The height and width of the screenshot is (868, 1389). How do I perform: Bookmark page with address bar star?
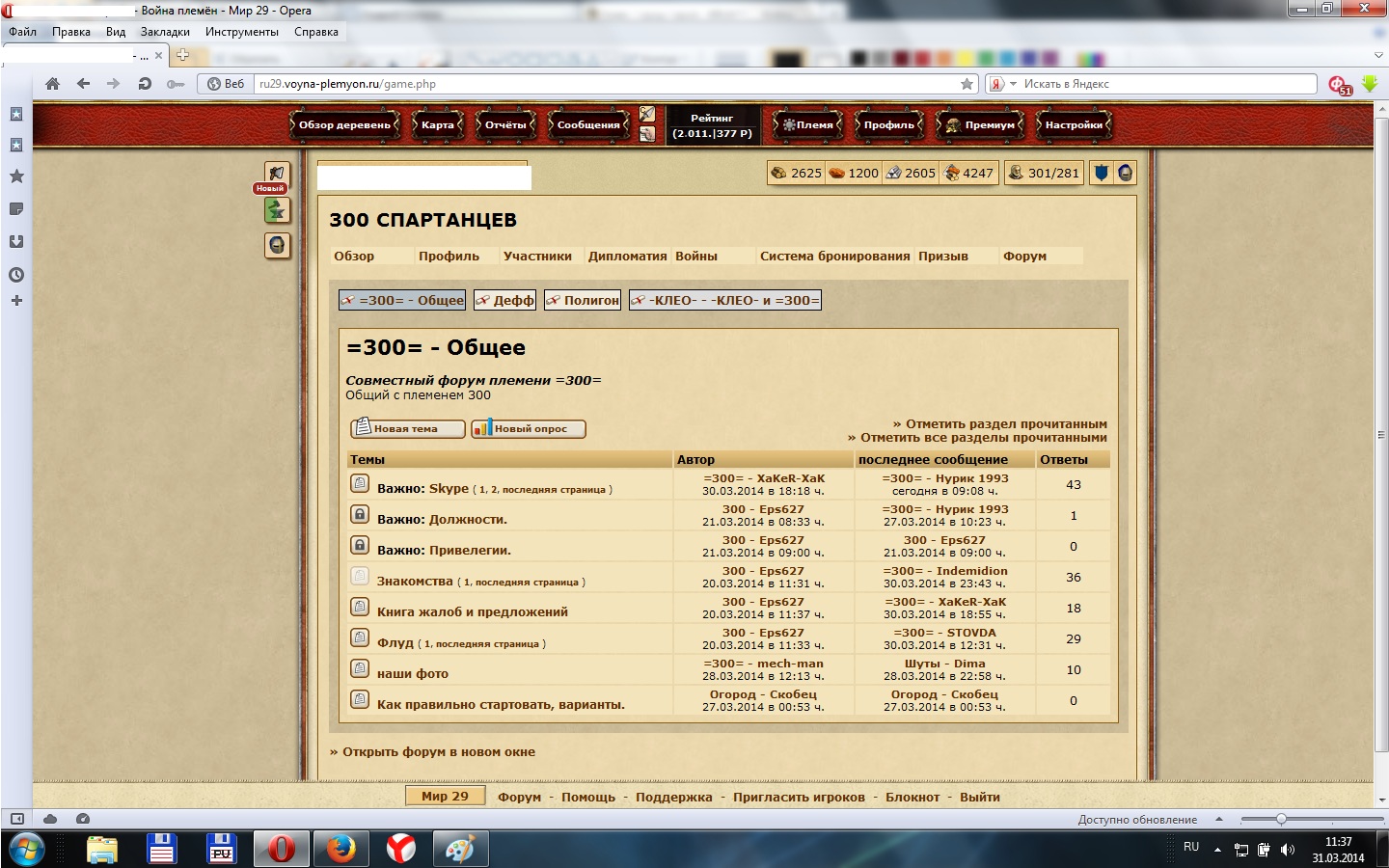[x=967, y=84]
